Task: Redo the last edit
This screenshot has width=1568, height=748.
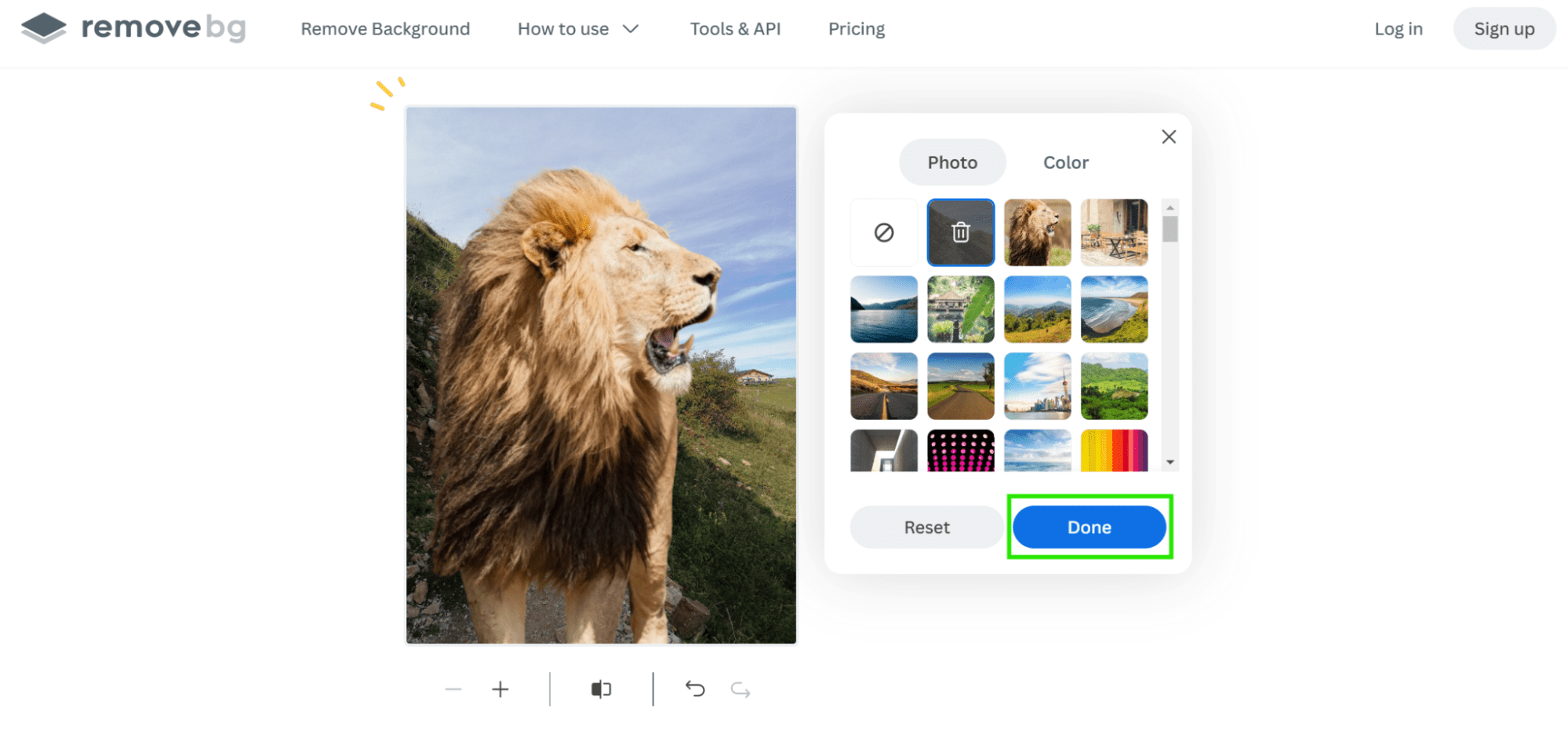Action: (x=740, y=689)
